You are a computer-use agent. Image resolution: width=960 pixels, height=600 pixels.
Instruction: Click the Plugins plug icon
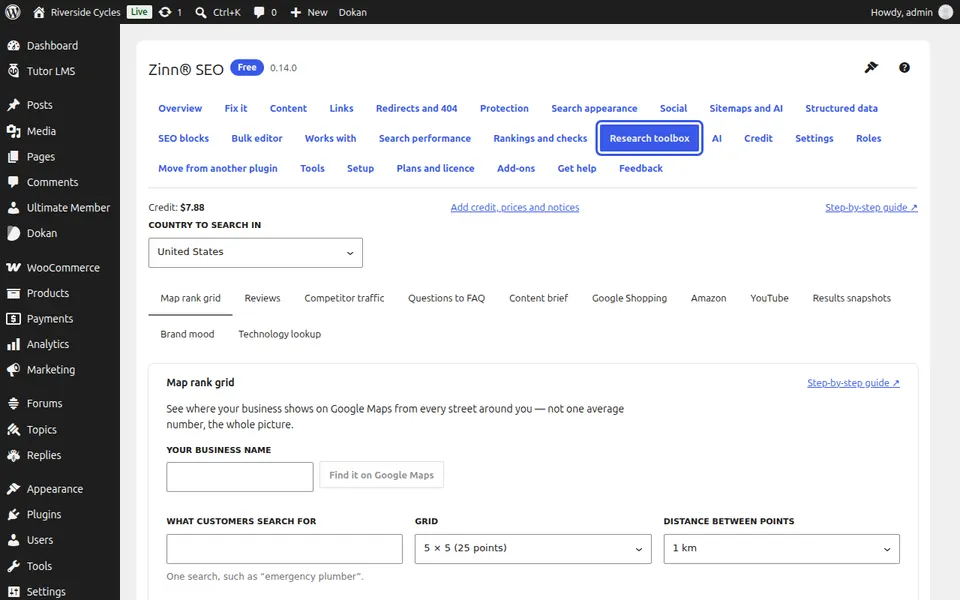point(13,514)
